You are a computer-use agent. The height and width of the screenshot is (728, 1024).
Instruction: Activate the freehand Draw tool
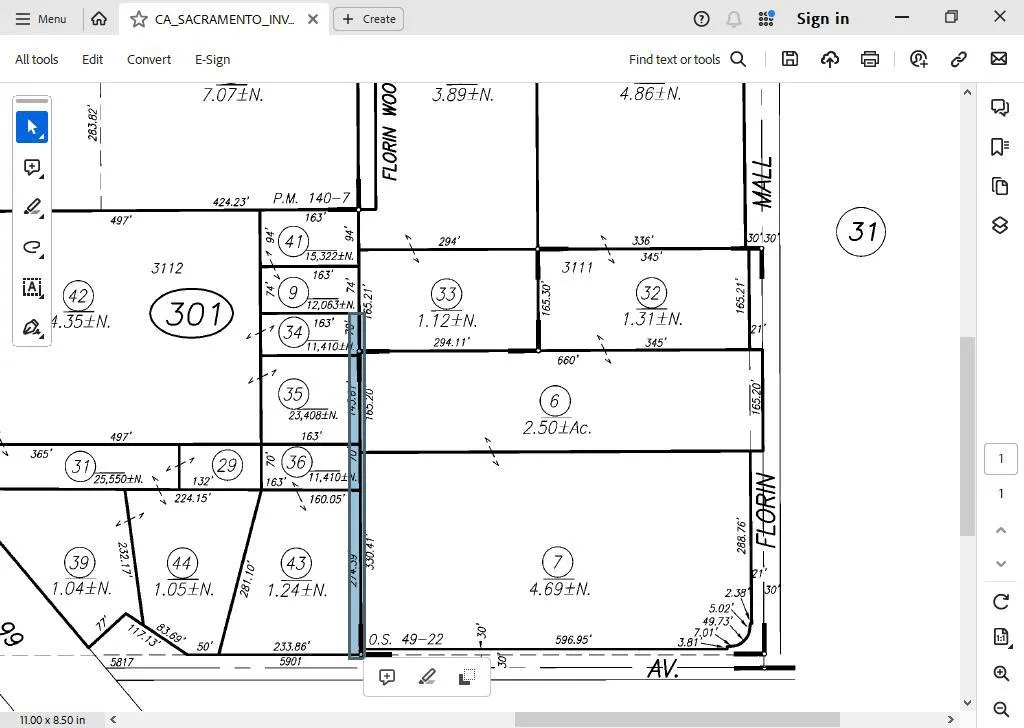[x=32, y=247]
